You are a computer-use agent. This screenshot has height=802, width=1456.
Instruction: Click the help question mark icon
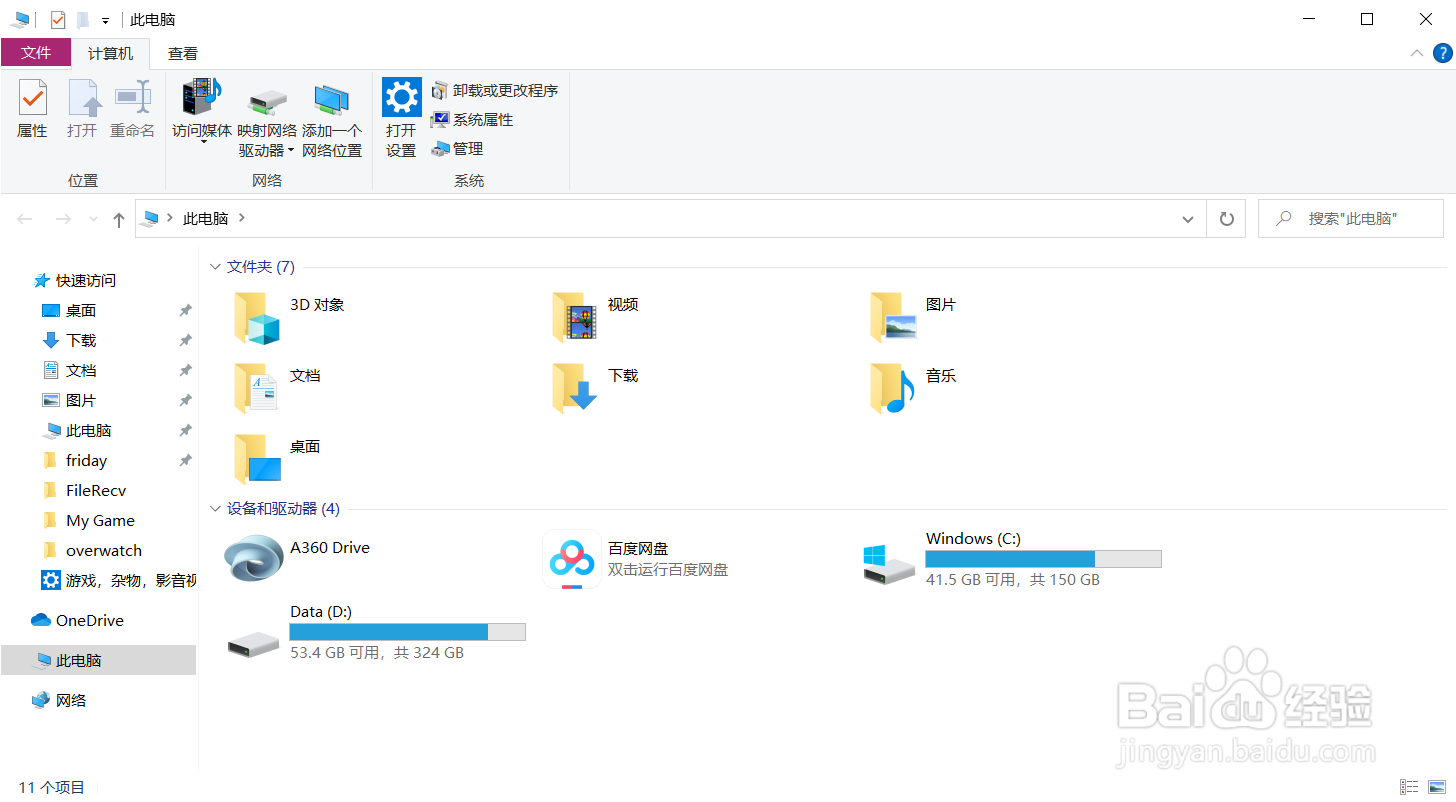point(1442,53)
